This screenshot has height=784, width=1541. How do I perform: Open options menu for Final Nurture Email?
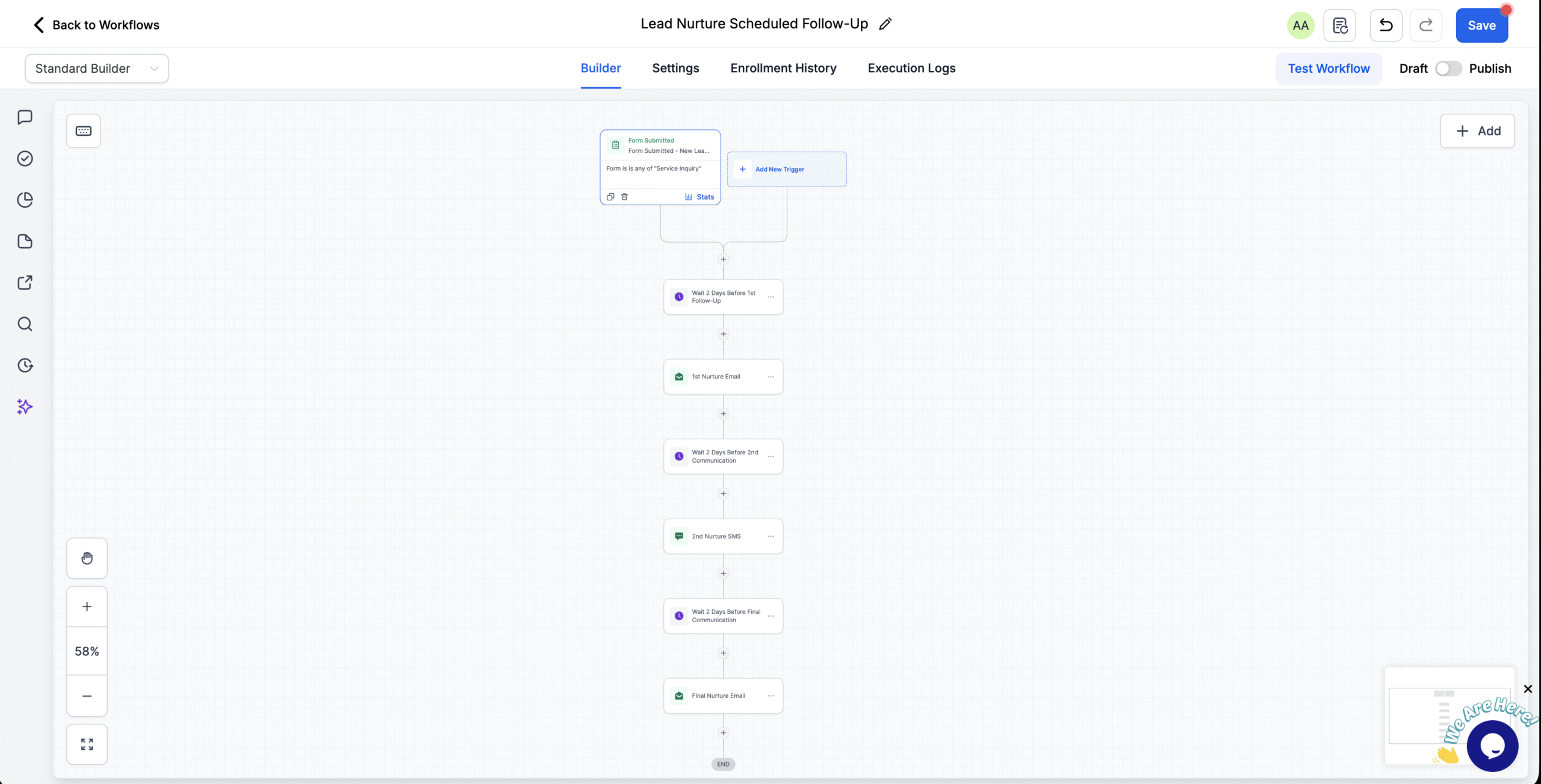click(x=770, y=696)
